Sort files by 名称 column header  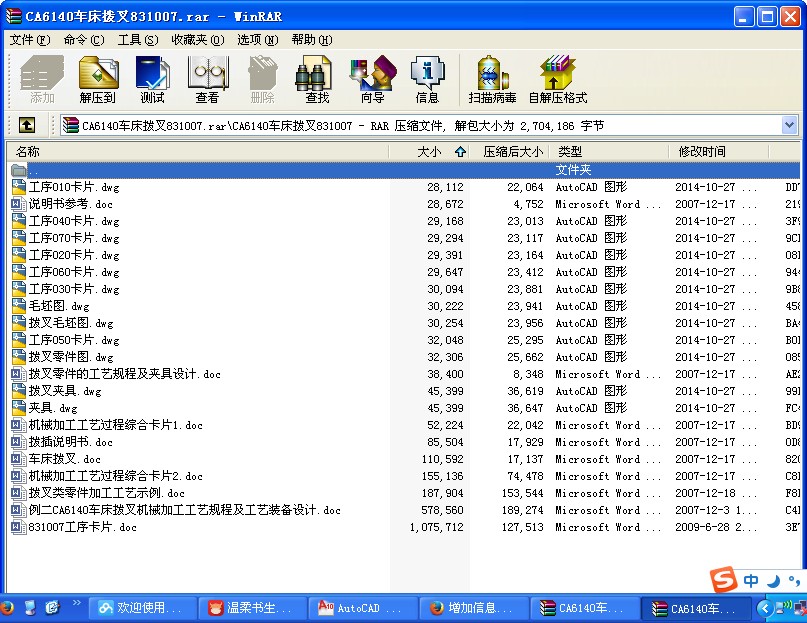point(200,151)
